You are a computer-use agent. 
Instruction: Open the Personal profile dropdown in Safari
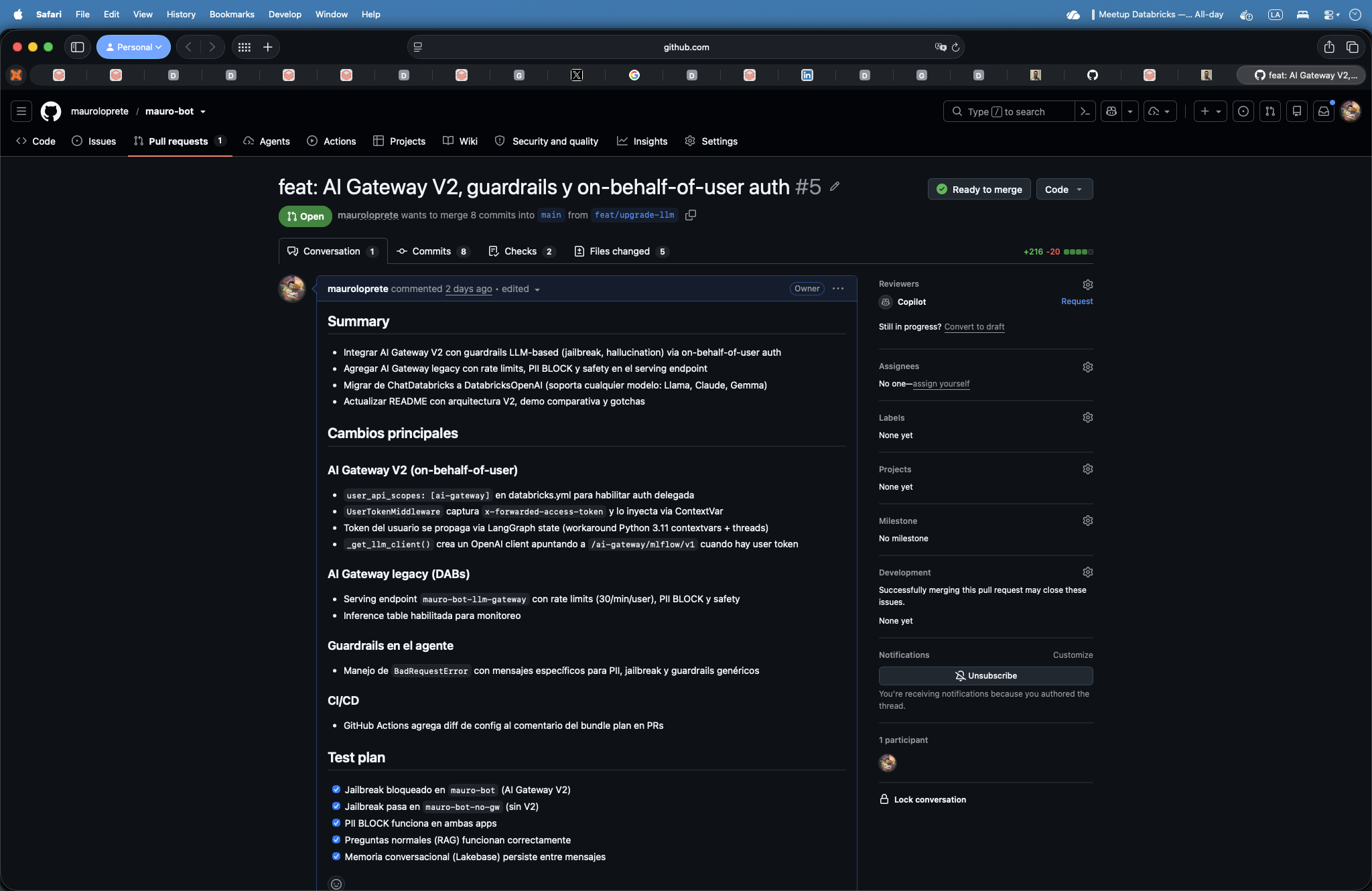(133, 47)
